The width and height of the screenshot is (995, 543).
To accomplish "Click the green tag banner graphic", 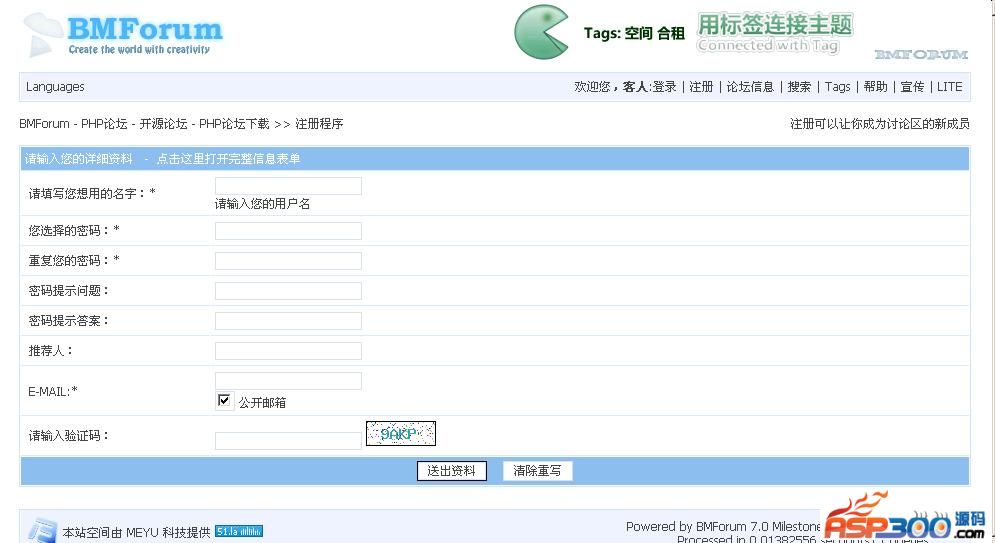I will click(x=775, y=32).
